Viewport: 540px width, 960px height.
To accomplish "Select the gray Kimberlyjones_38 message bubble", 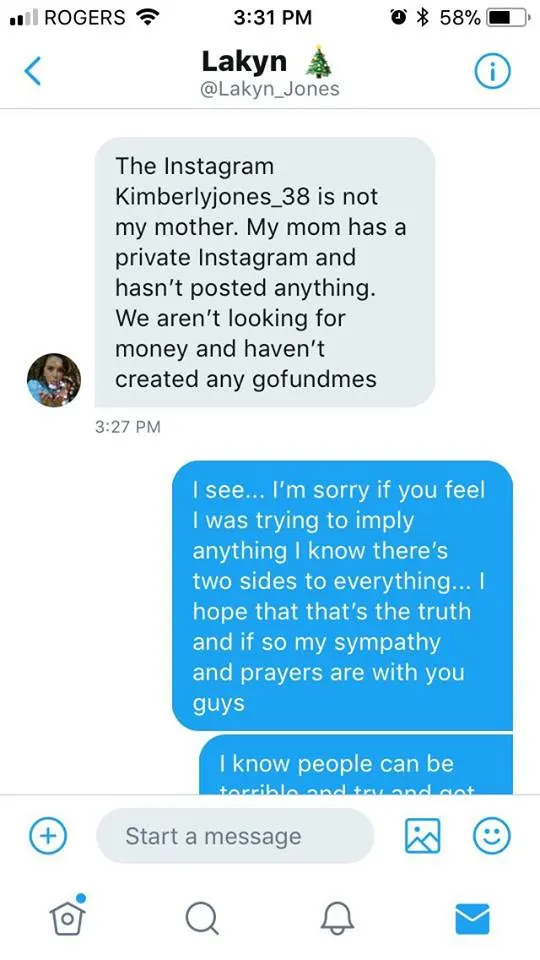I will coord(265,272).
